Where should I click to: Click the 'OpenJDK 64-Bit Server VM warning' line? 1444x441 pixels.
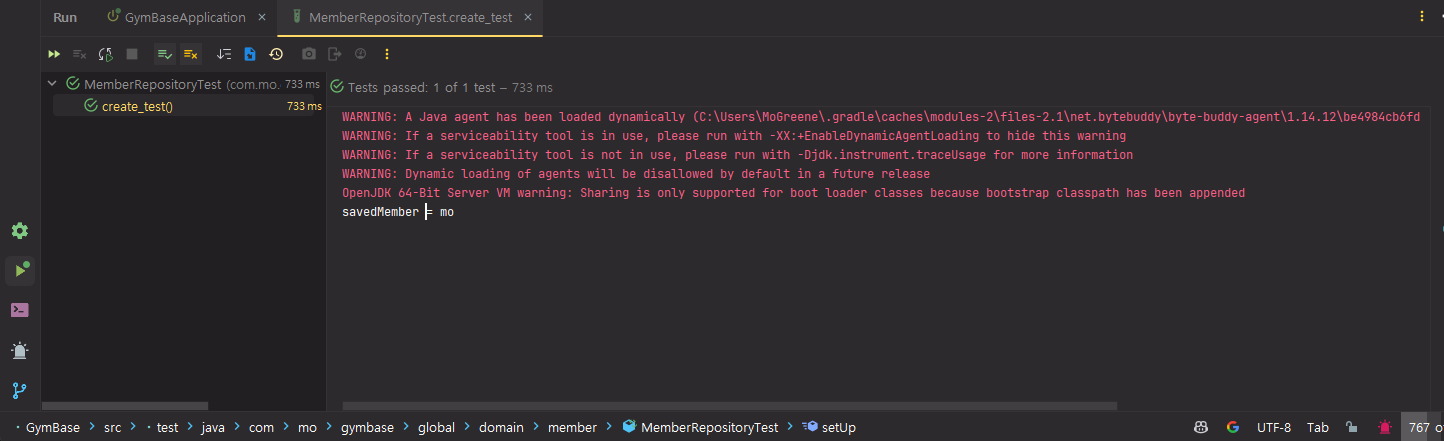[x=793, y=193]
